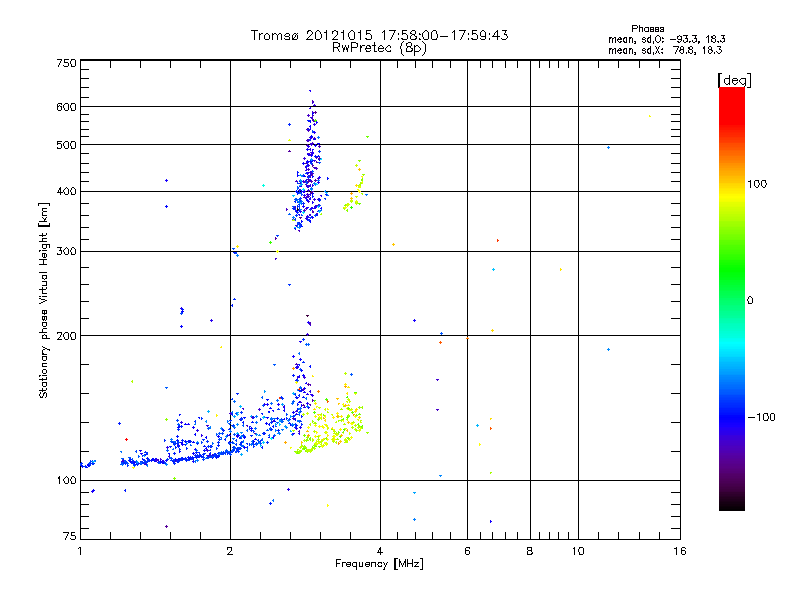
Task: Click the black bottom of the phase colorbar
Action: [x=732, y=503]
